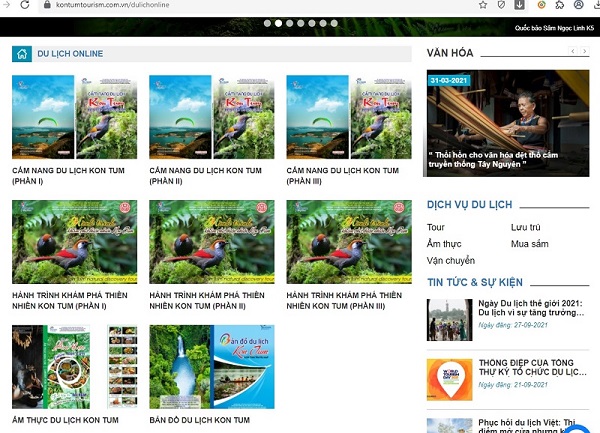Viewport: 600px width, 433px height.
Task: Open the browser profile account icon
Action: 578,5
